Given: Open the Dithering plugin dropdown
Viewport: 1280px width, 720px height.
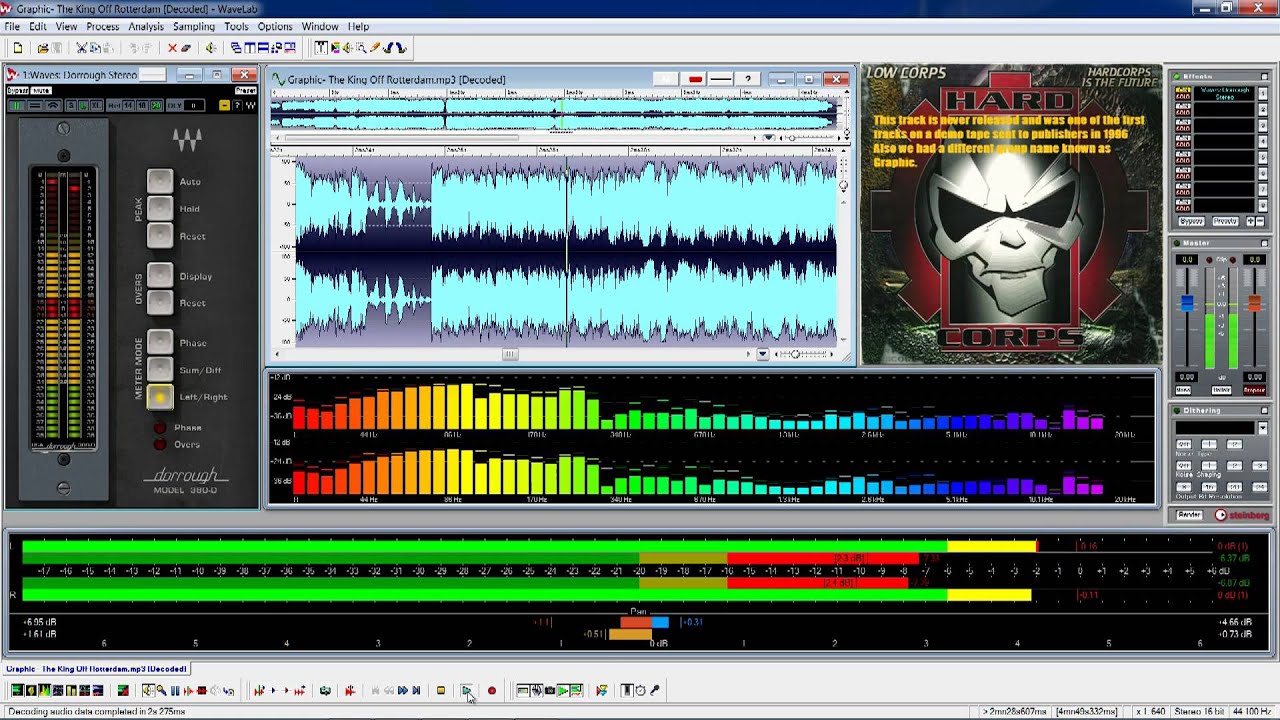Looking at the screenshot, I should [x=1262, y=428].
